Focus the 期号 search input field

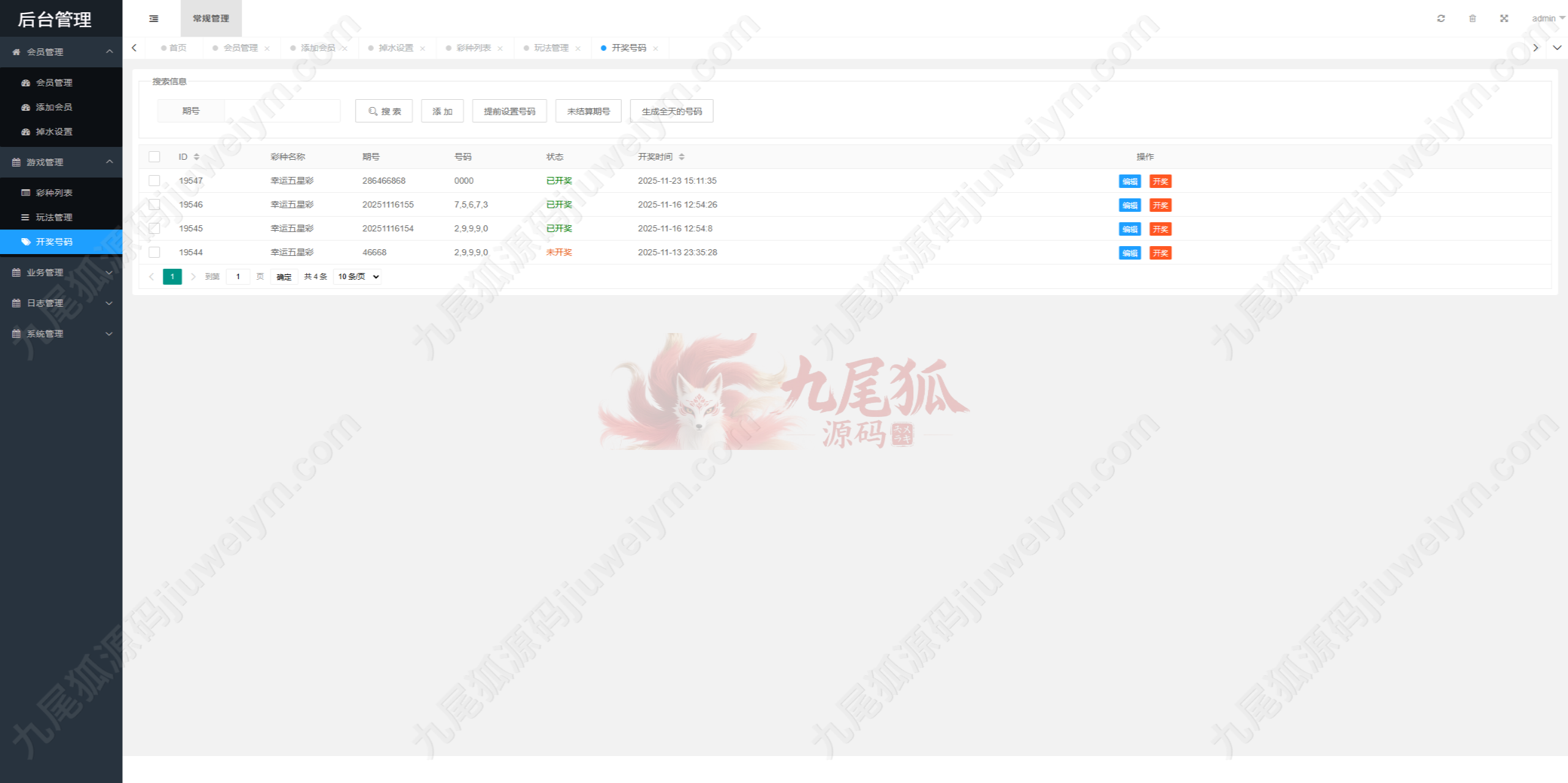[282, 111]
